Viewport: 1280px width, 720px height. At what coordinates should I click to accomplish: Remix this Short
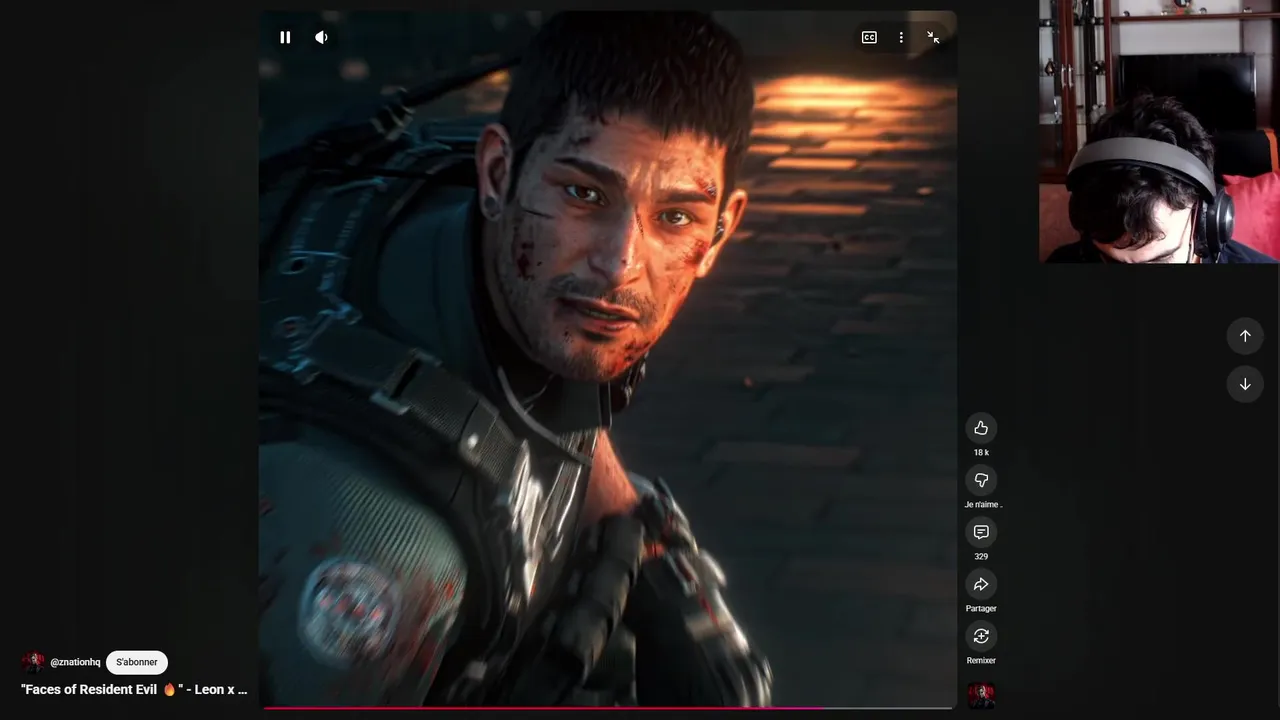pyautogui.click(x=981, y=636)
